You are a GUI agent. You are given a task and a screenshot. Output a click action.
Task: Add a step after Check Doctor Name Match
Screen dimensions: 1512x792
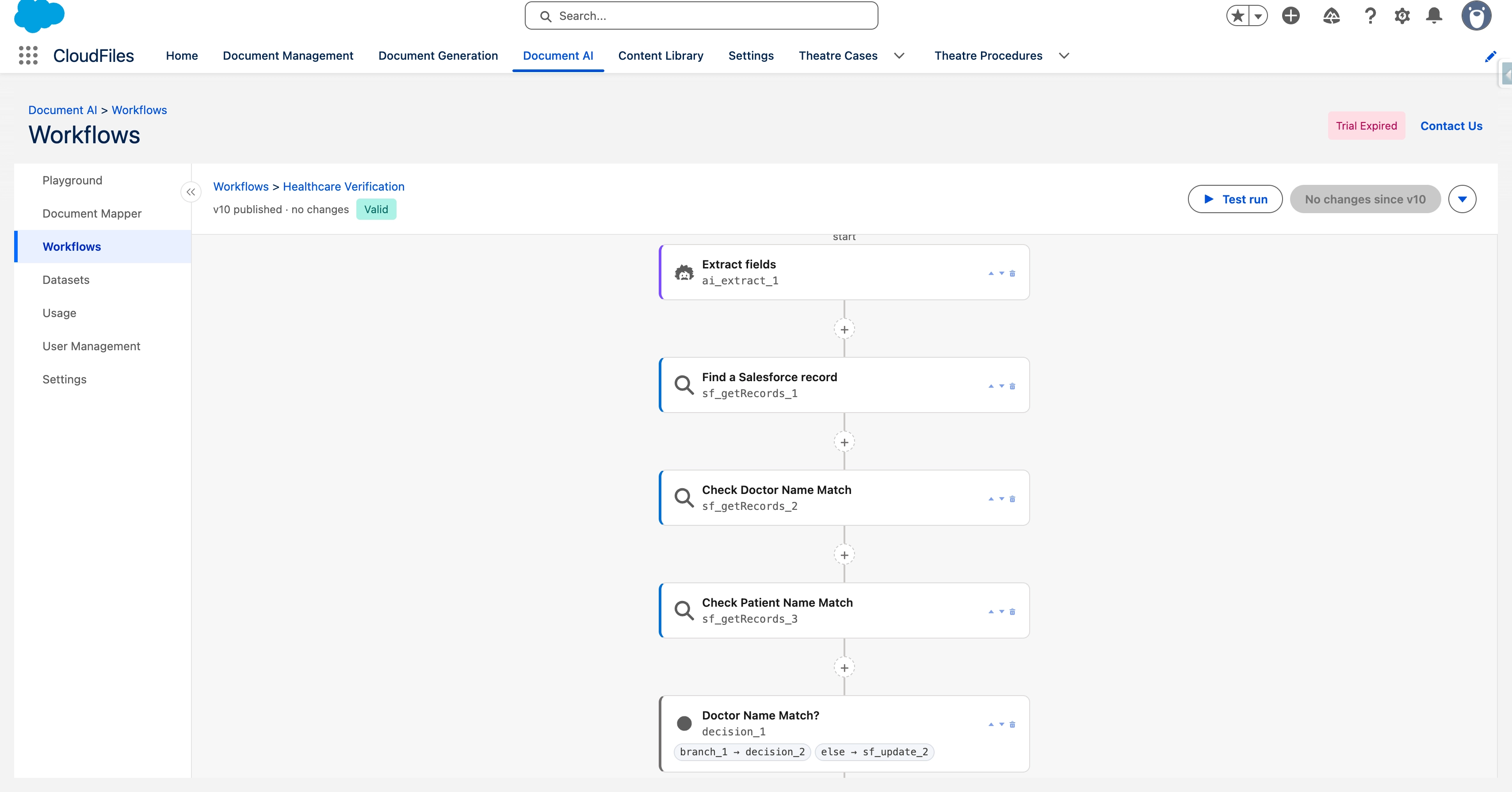pyautogui.click(x=844, y=555)
